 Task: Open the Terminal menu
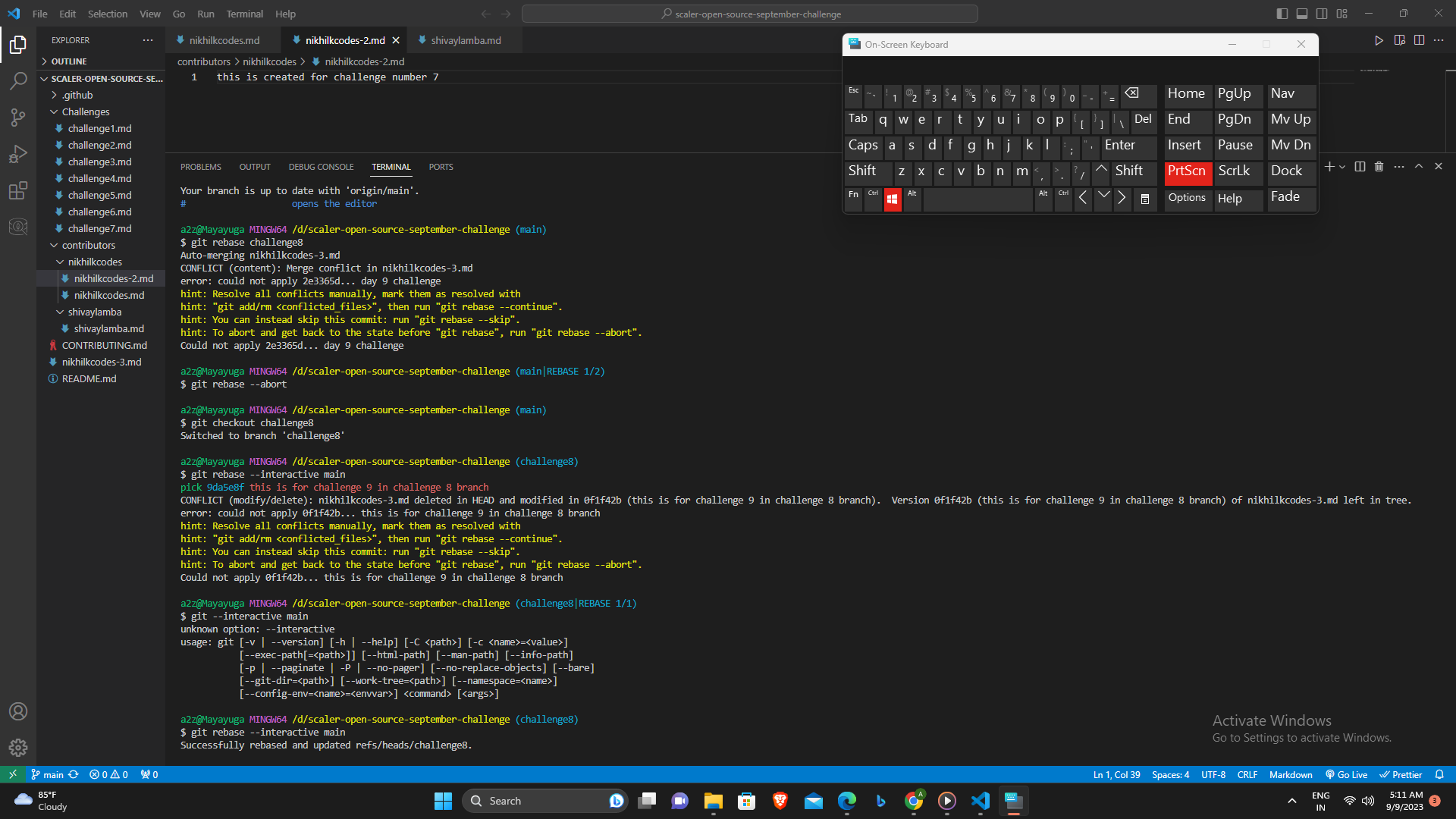244,14
